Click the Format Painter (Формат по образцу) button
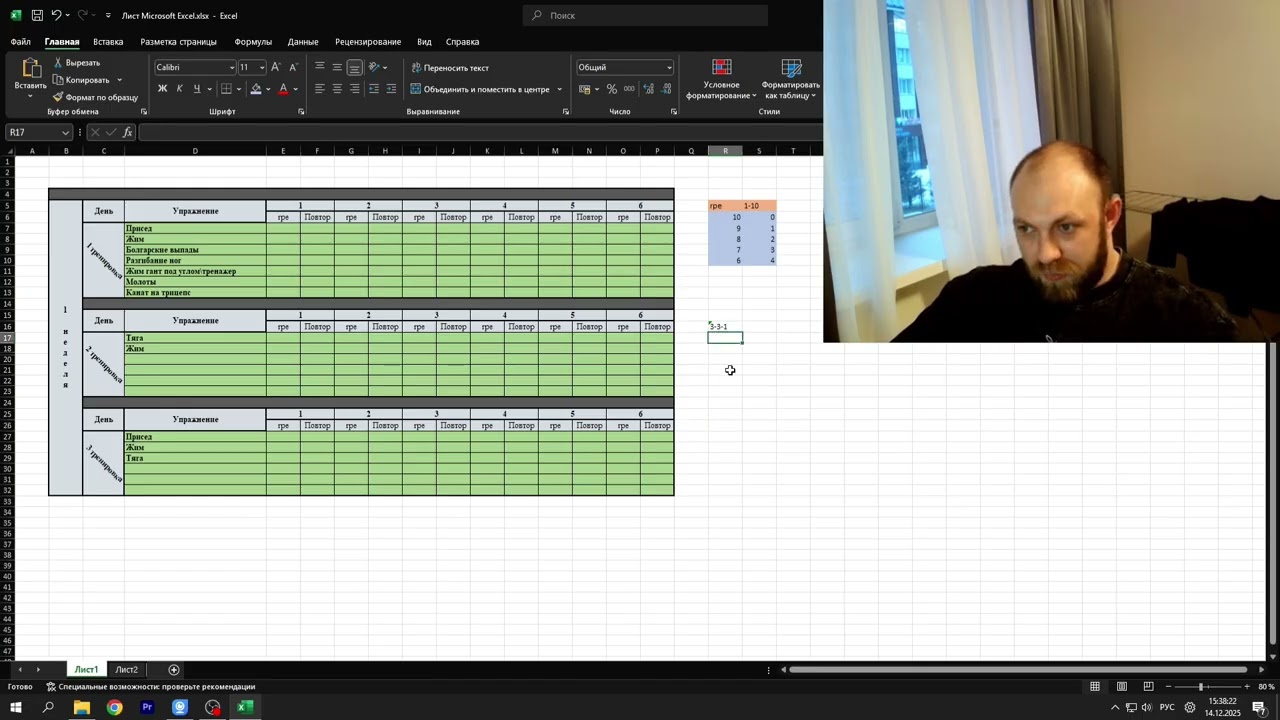This screenshot has width=1280, height=720. click(x=96, y=97)
